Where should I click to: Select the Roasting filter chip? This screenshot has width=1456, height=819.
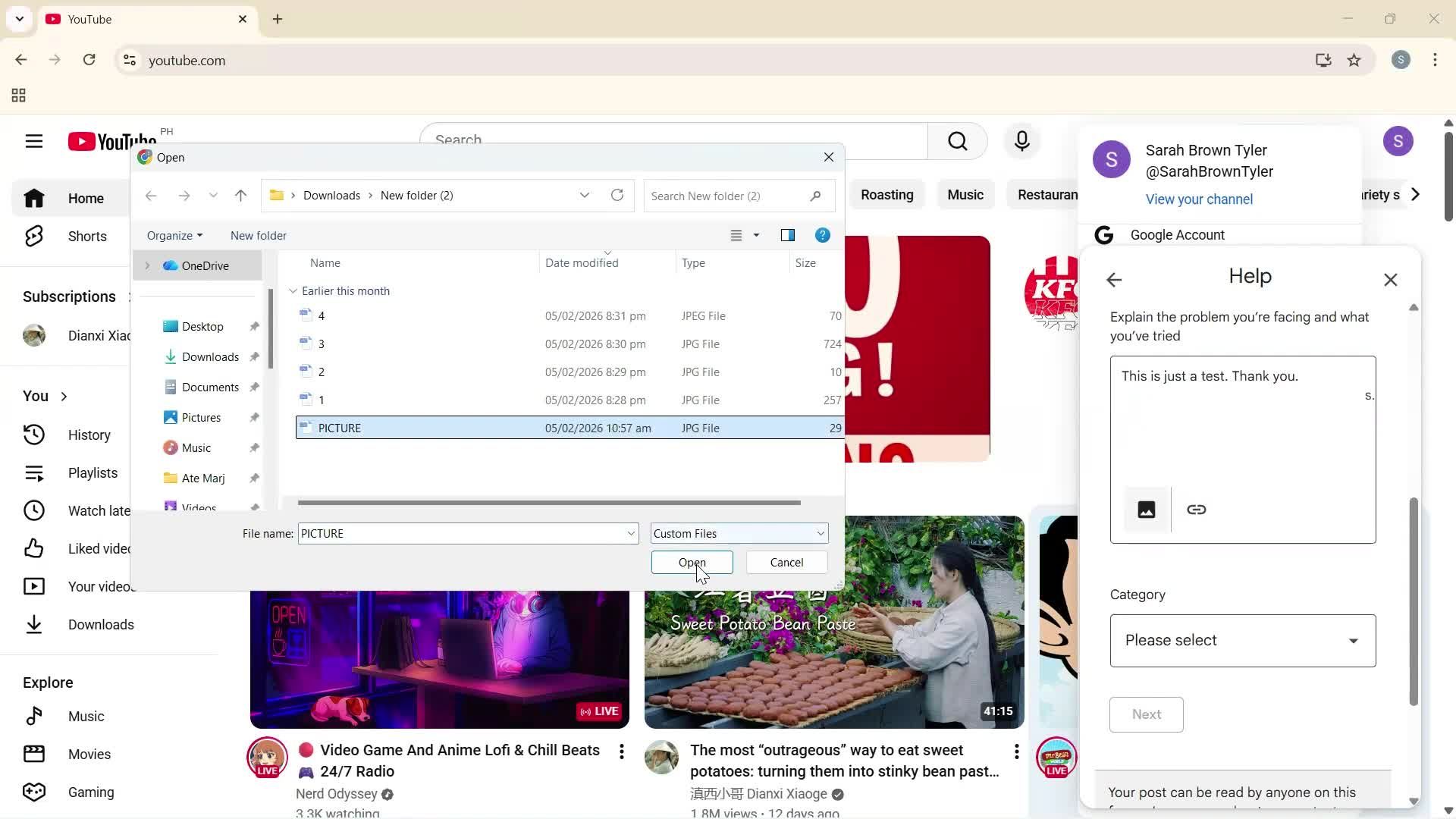coord(887,194)
